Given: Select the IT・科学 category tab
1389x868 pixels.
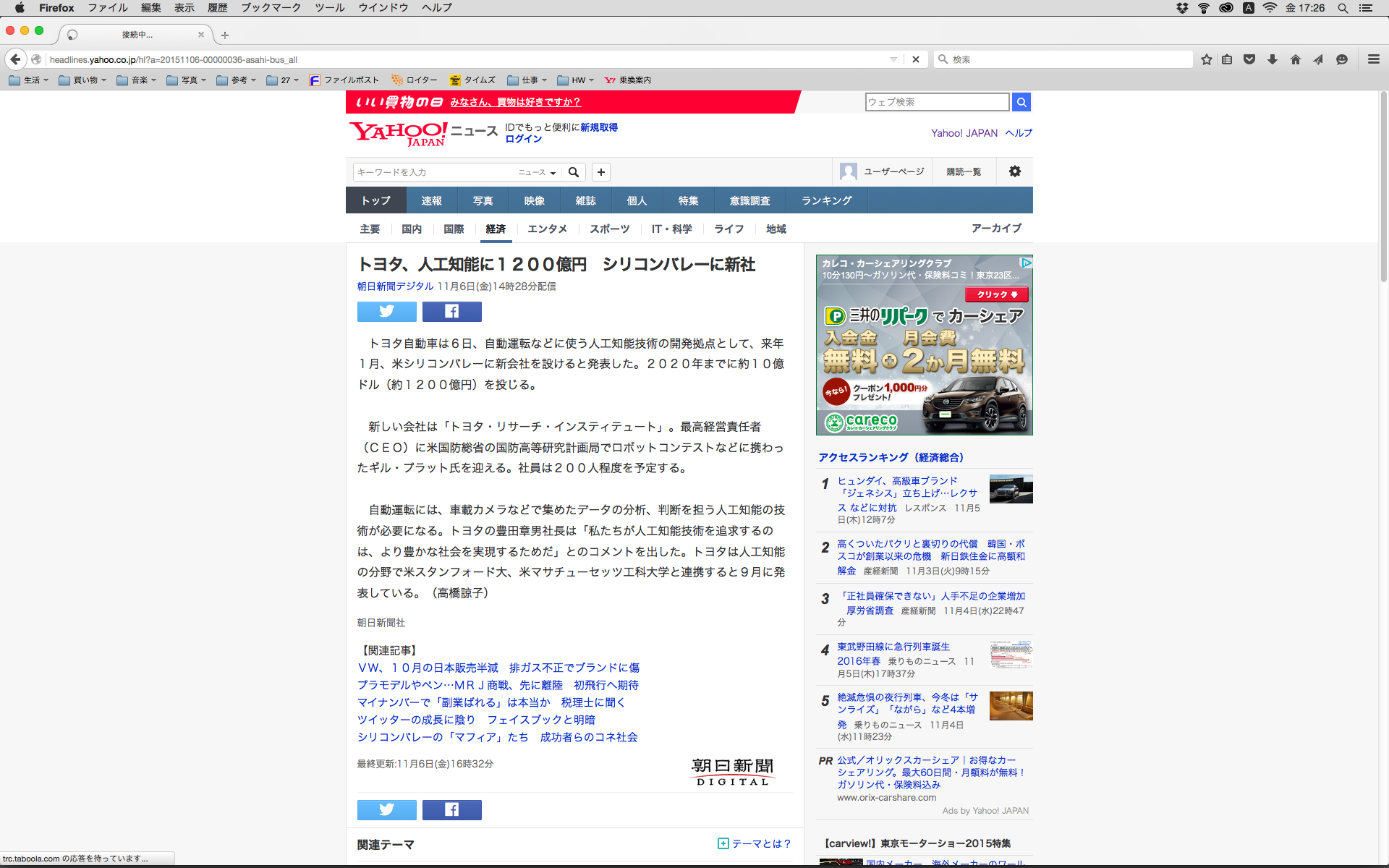Looking at the screenshot, I should [671, 229].
